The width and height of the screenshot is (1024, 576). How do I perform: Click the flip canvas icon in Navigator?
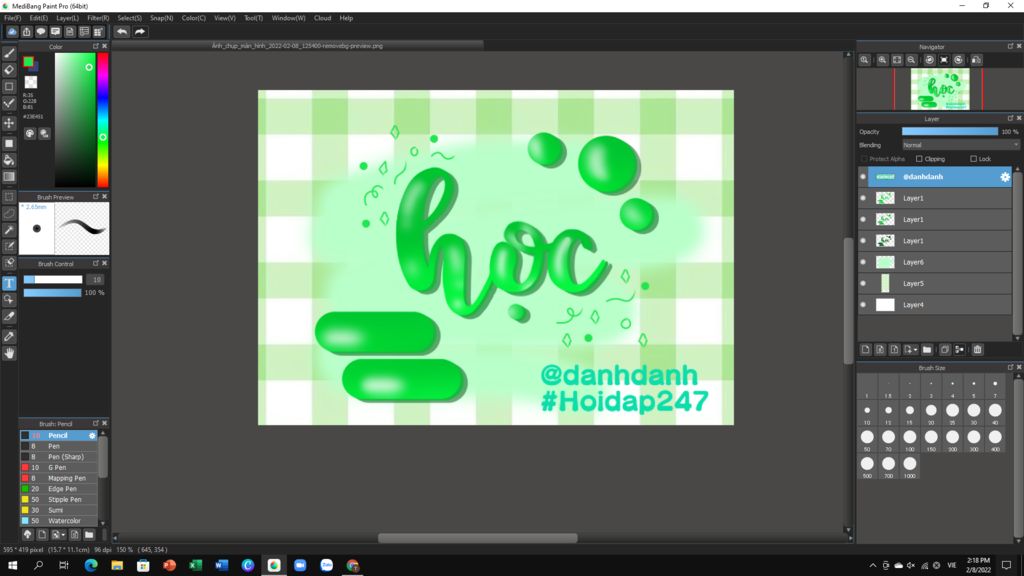click(x=976, y=59)
